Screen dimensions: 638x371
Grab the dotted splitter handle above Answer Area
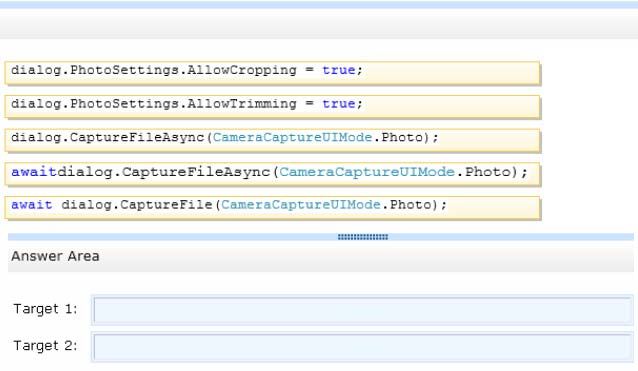coord(363,237)
